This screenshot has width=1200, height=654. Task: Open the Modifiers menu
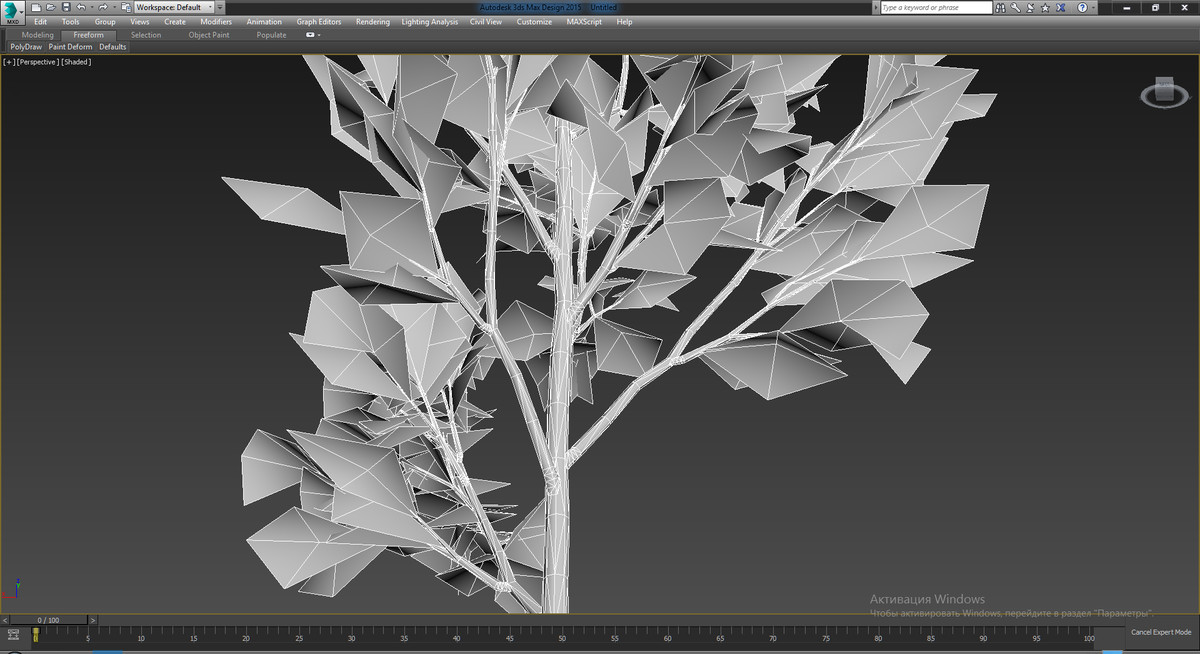[216, 21]
